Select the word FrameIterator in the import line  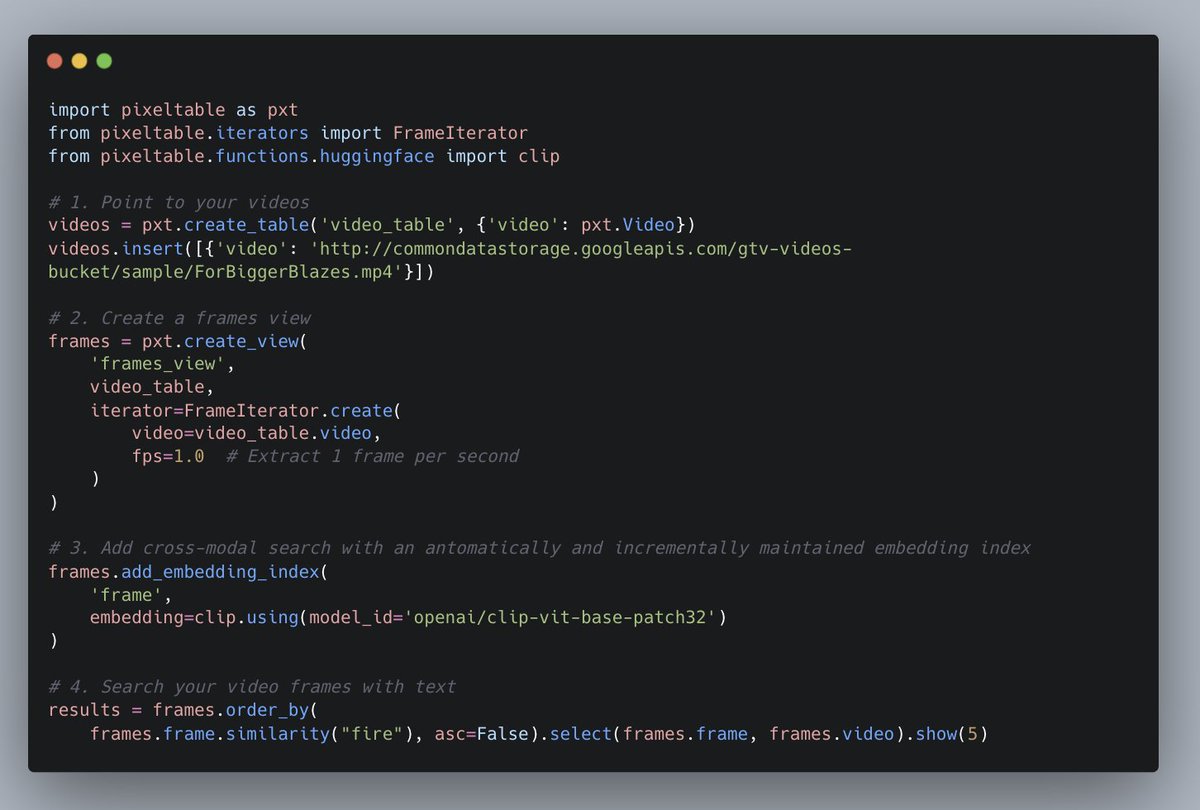coord(460,133)
